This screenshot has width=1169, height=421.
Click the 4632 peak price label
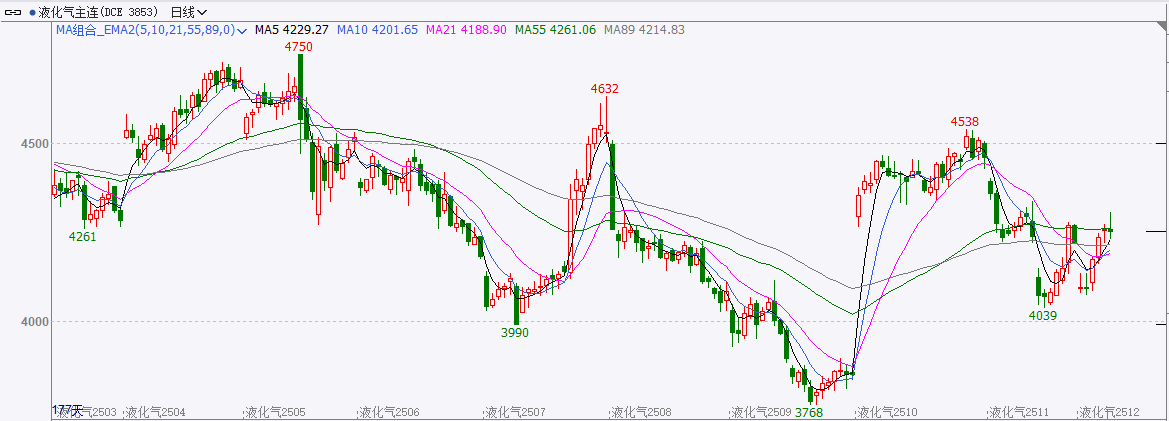pyautogui.click(x=605, y=88)
